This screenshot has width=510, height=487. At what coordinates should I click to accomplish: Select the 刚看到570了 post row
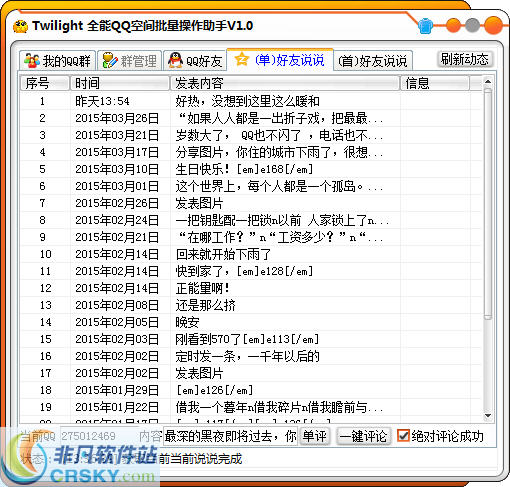point(251,339)
